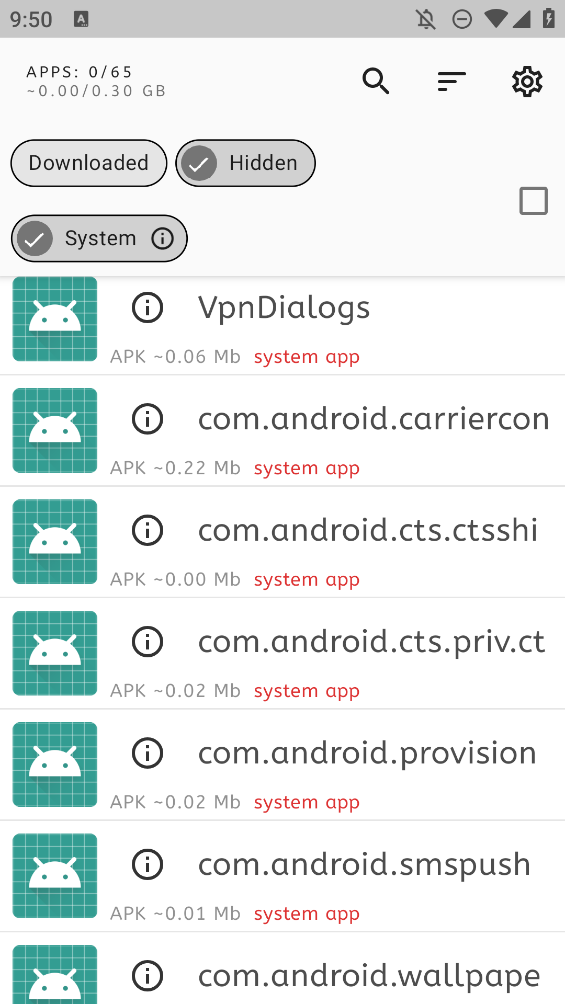
Task: Open info icon for com.android.cts.priv.ct
Action: 147,642
